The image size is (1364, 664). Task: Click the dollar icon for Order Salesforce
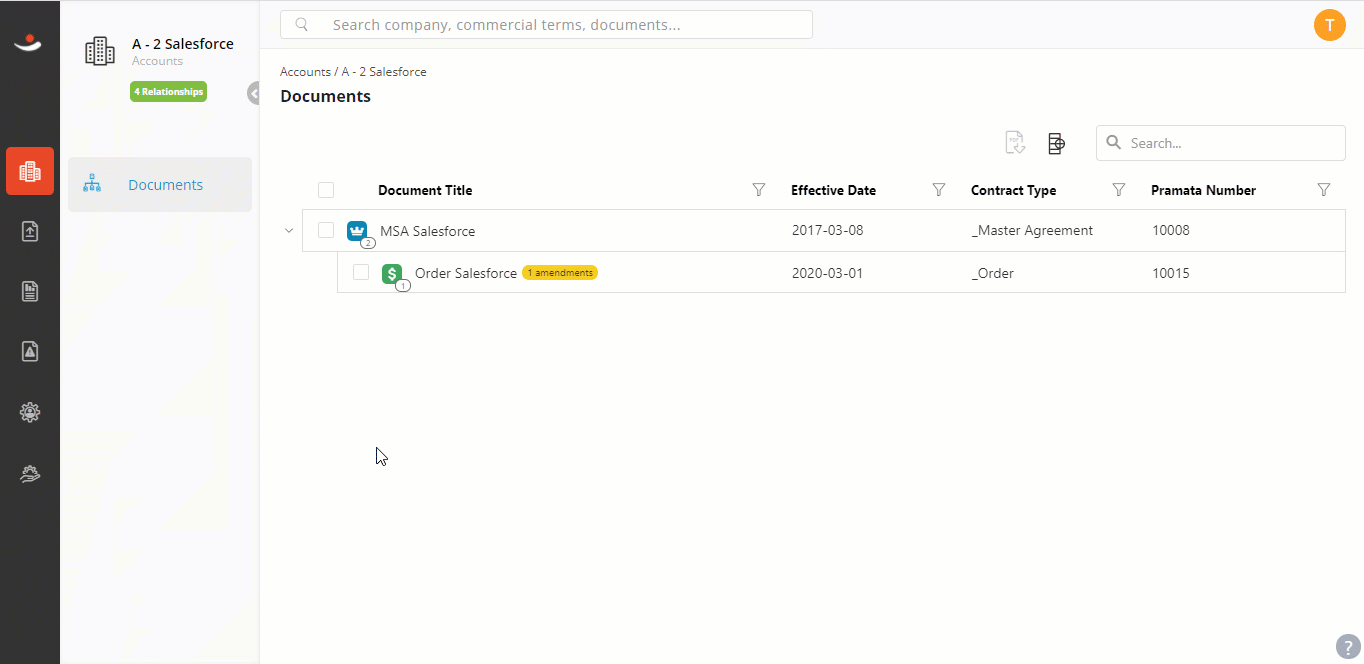392,273
